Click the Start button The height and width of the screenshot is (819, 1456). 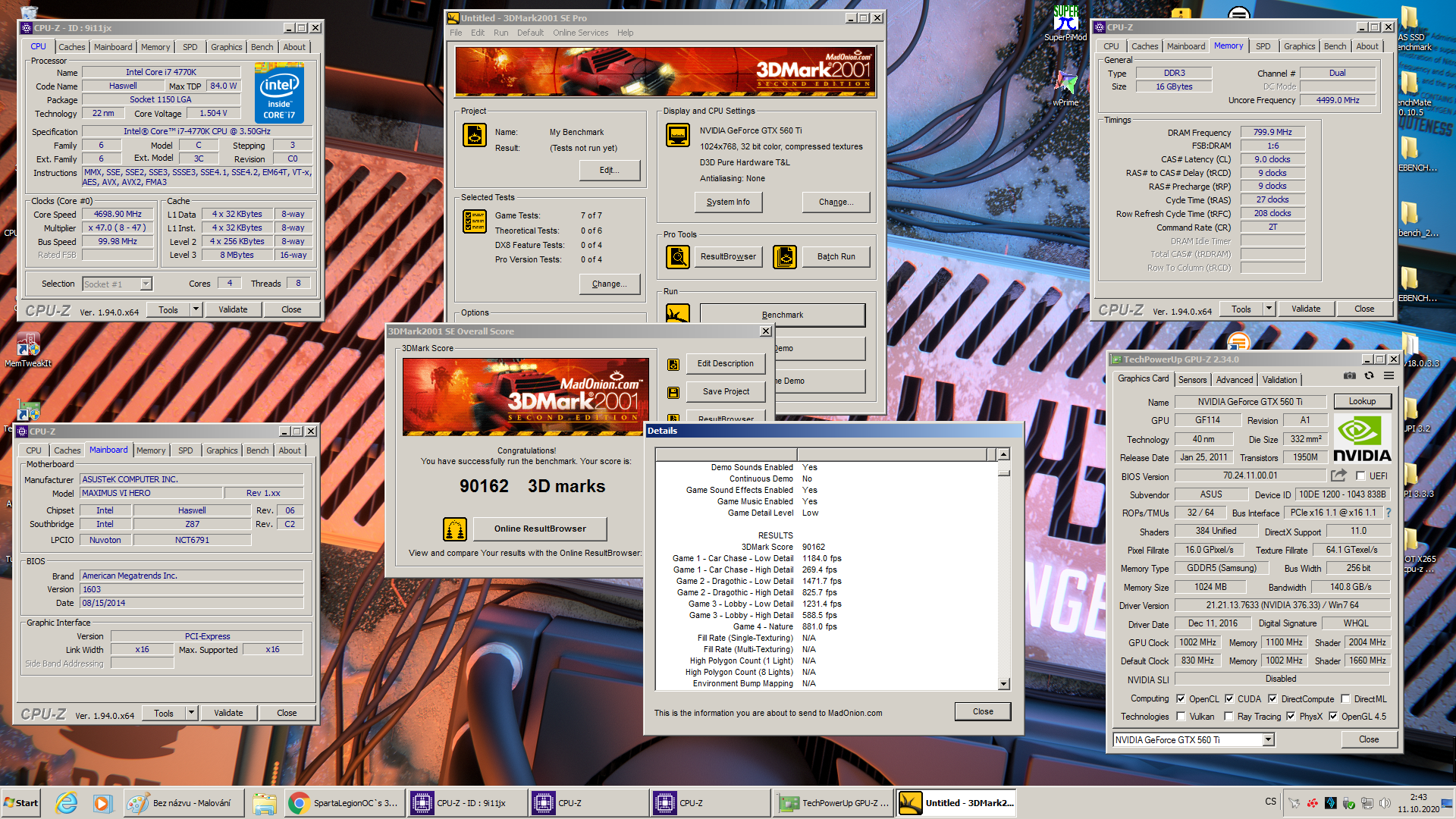click(x=21, y=803)
